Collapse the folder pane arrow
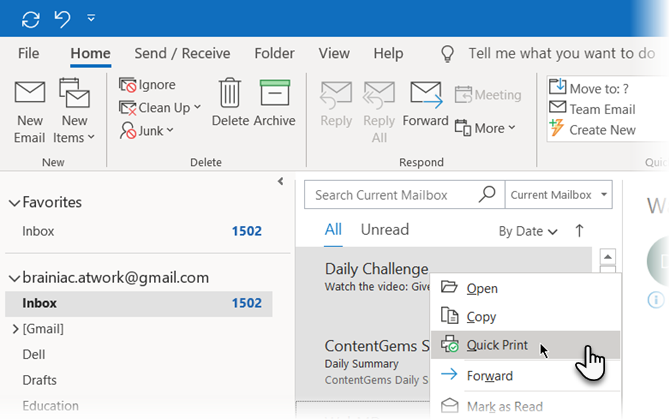 (x=280, y=181)
